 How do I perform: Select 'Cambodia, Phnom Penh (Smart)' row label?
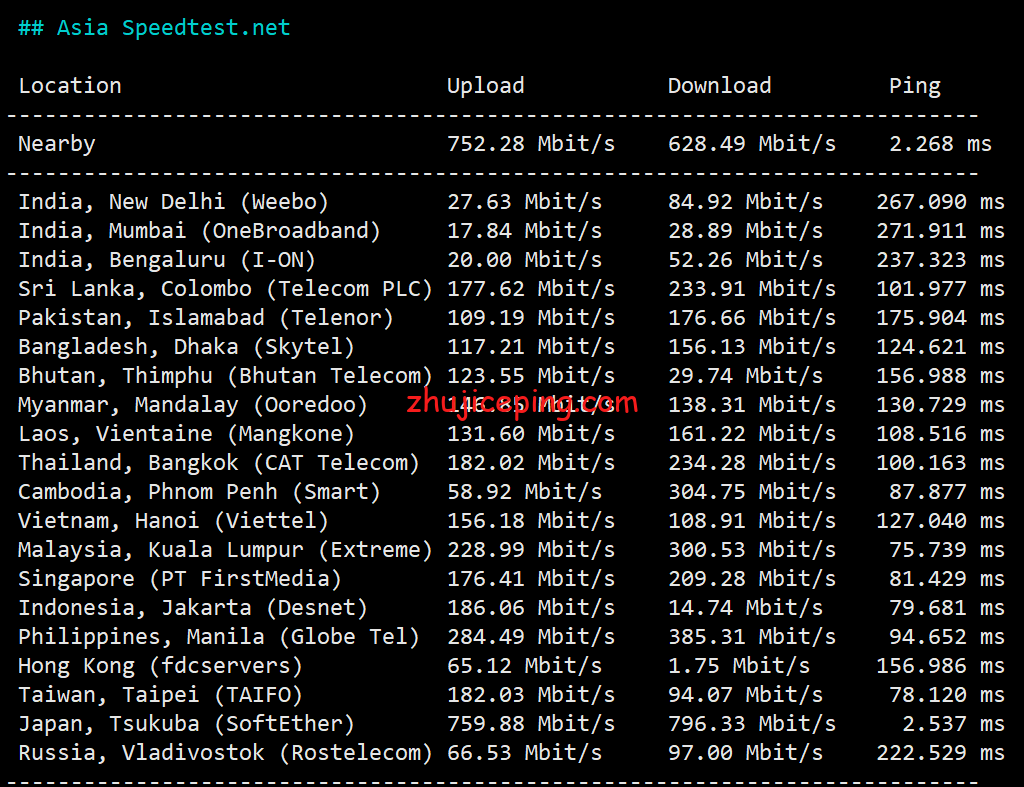(x=199, y=492)
